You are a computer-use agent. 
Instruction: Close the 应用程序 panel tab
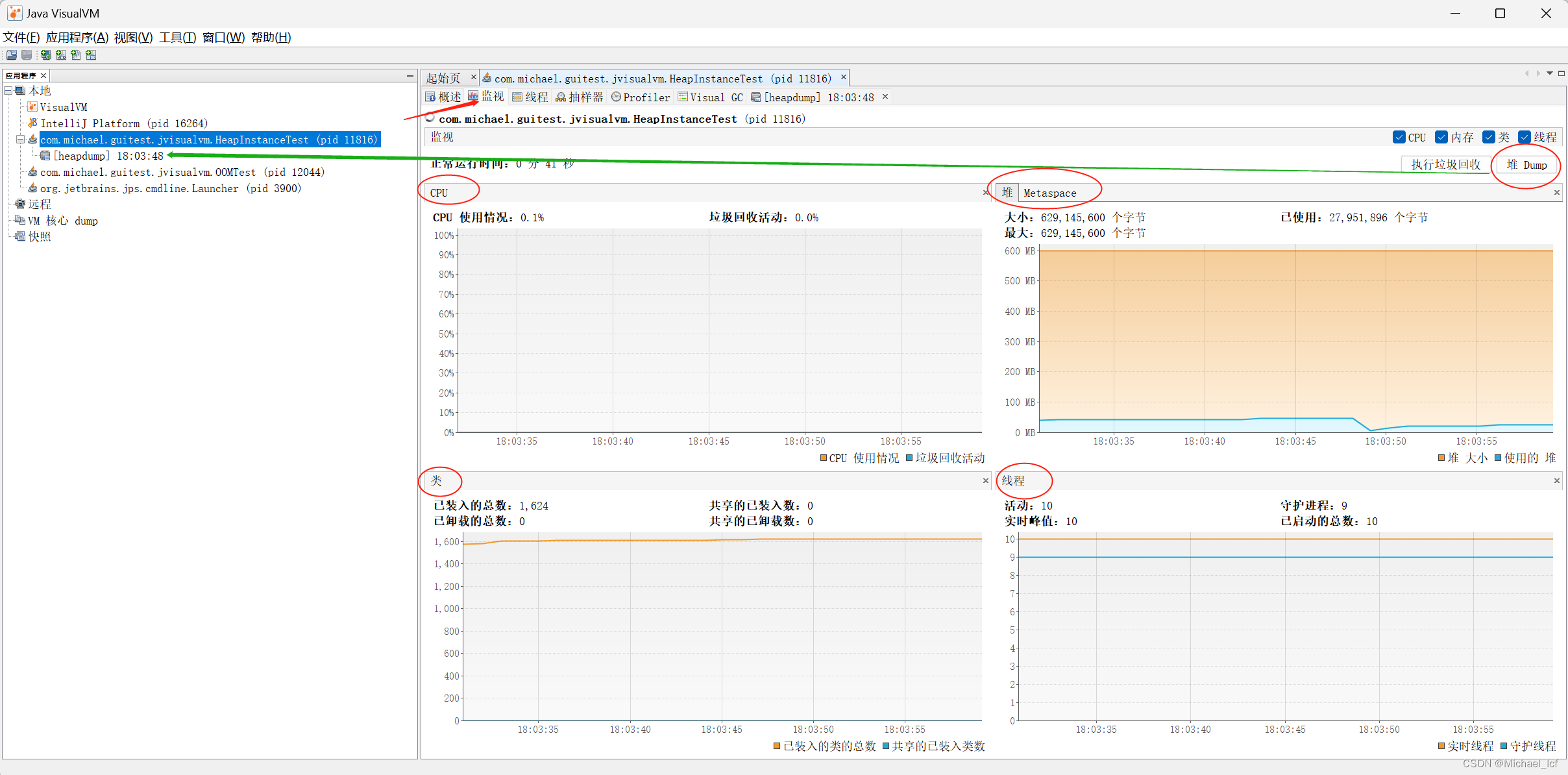pos(43,76)
